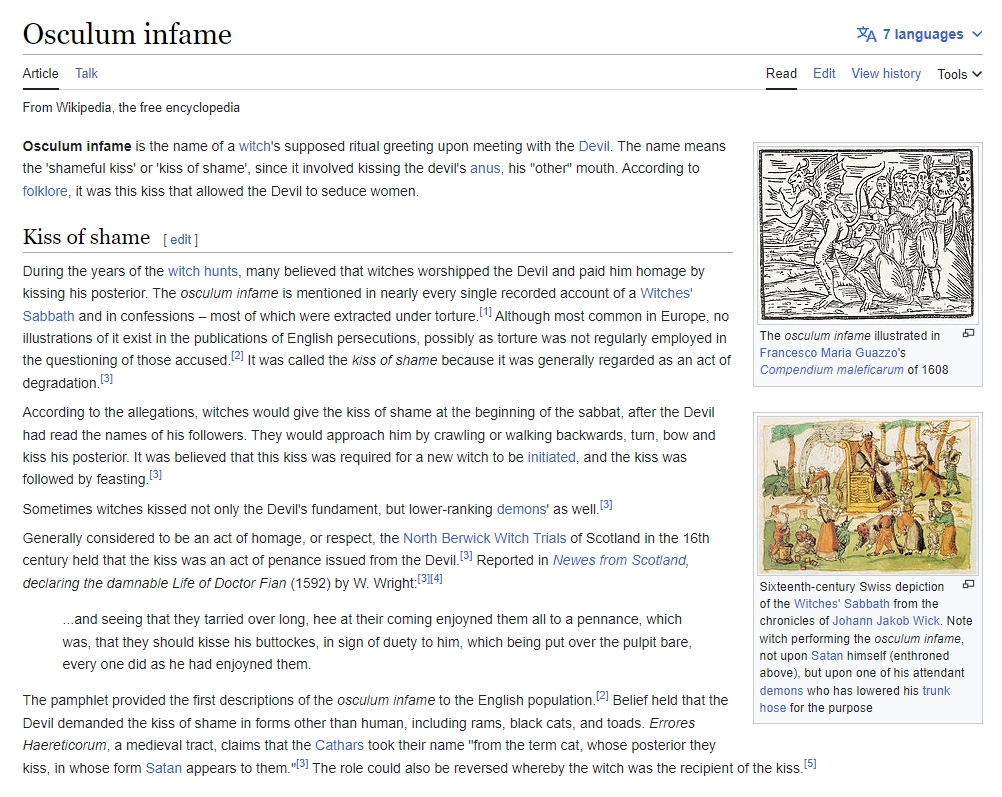Open Francesco Maria Guazzo link
Image resolution: width=1002 pixels, height=797 pixels.
(x=829, y=353)
